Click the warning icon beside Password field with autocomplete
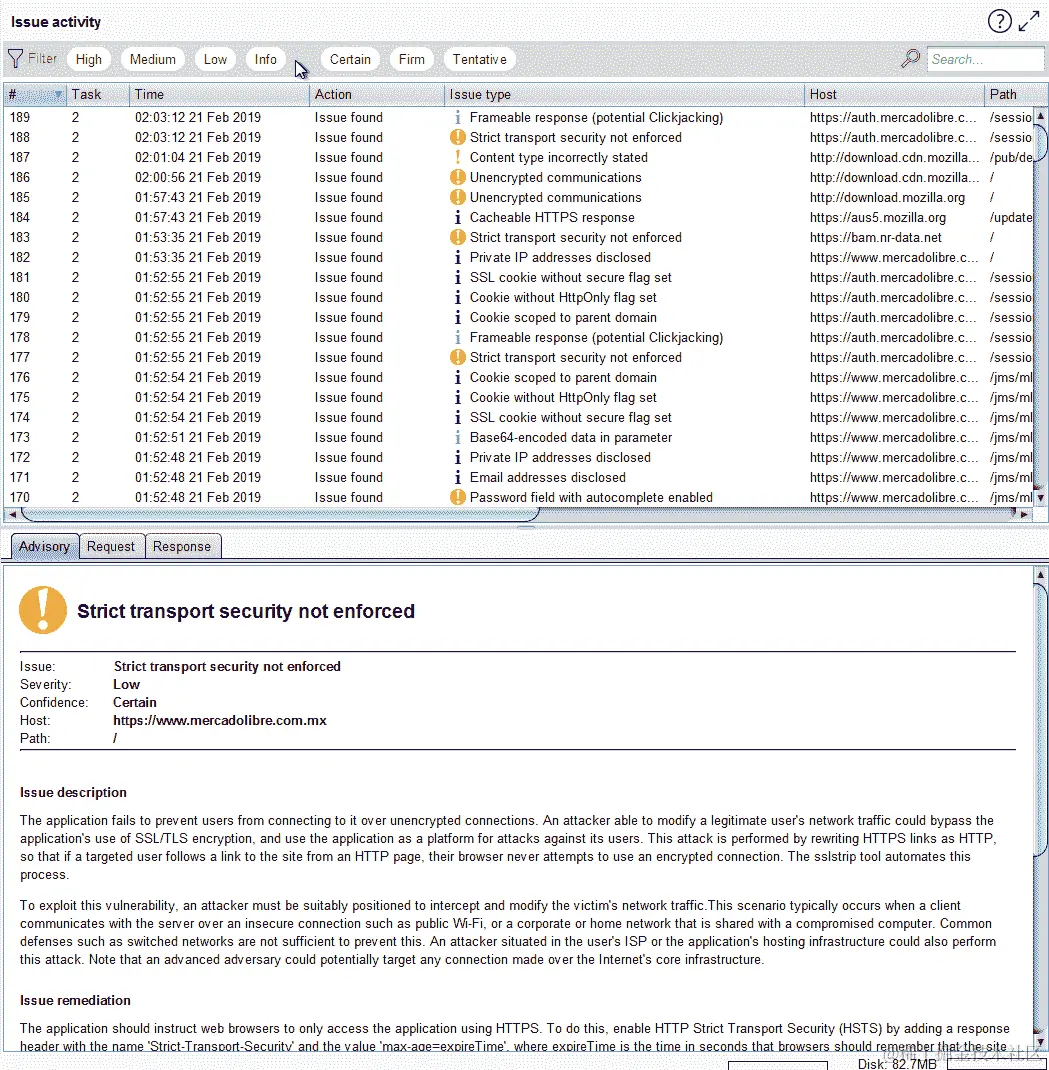This screenshot has height=1070, width=1049. tap(457, 497)
